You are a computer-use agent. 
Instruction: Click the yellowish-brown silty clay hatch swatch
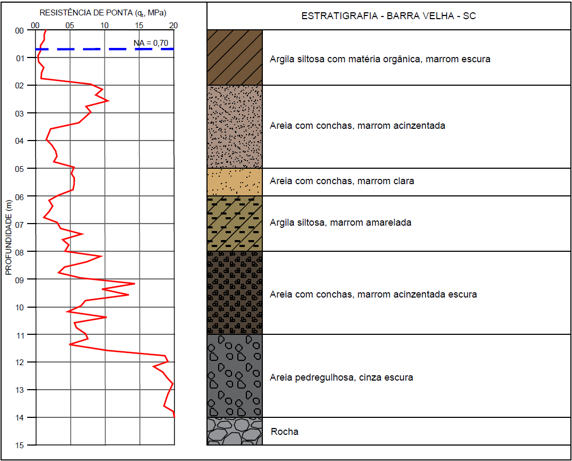(x=235, y=224)
